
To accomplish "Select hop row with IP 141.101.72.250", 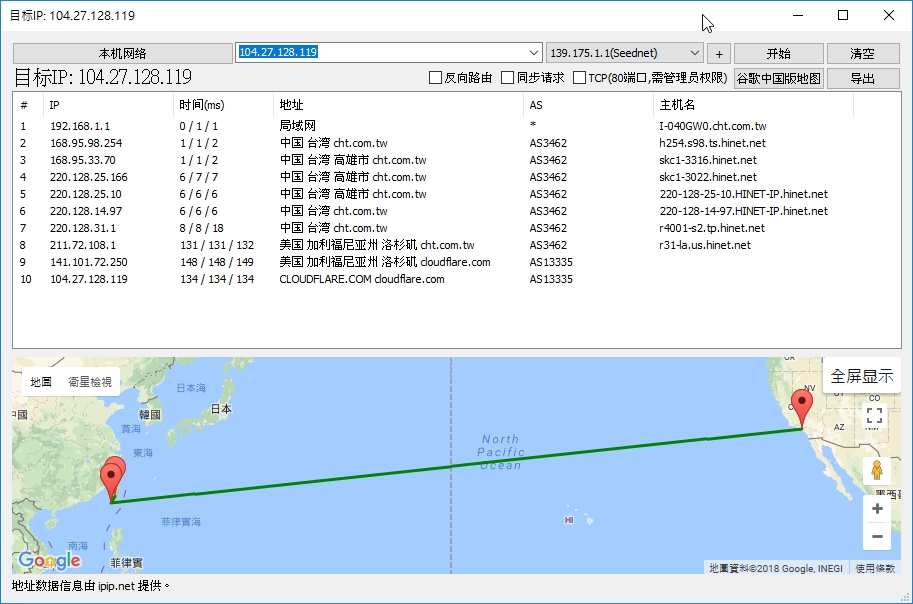I will point(456,262).
